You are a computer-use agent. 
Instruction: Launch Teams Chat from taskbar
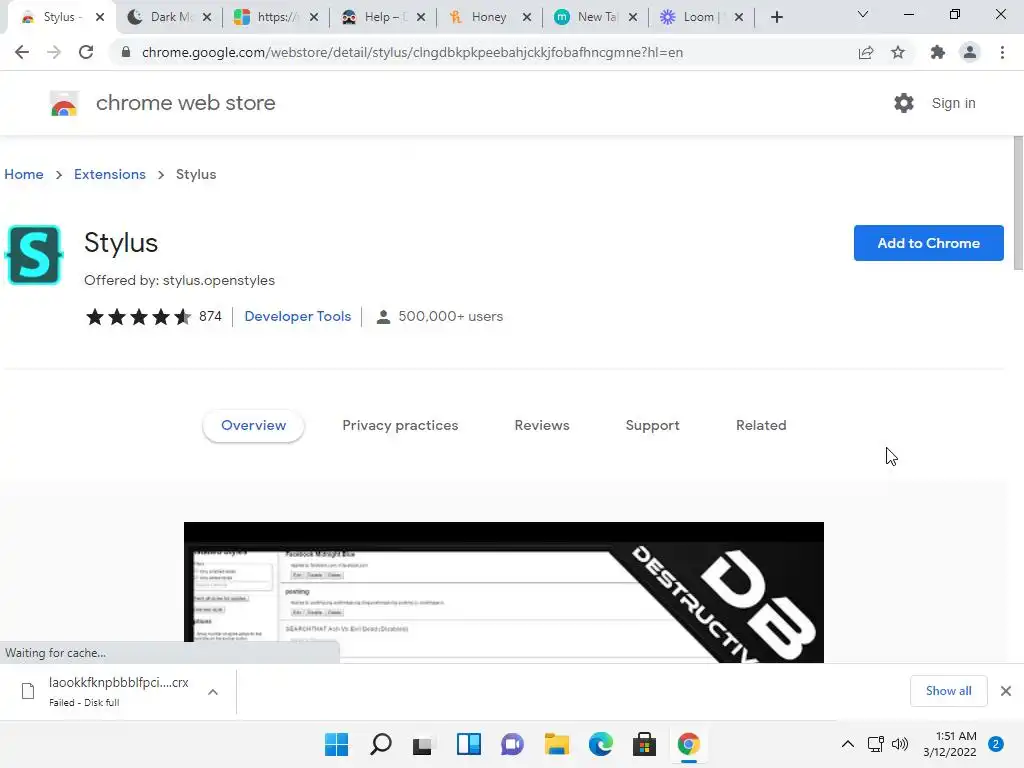[x=513, y=744]
